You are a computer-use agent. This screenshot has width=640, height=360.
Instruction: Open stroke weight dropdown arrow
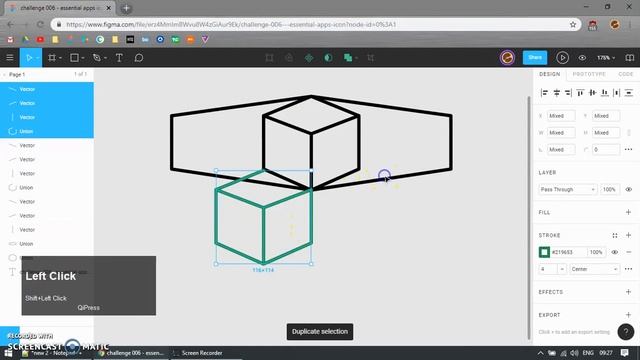[x=562, y=269]
